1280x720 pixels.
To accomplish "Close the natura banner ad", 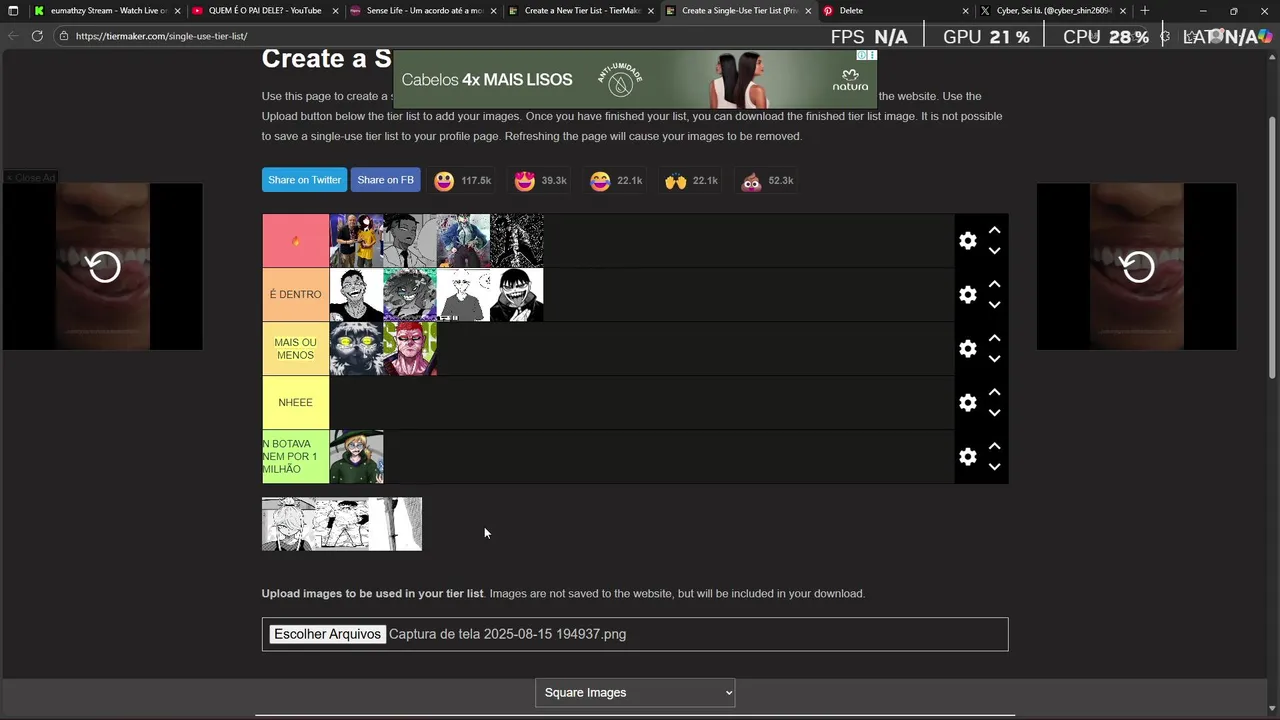I will pyautogui.click(x=872, y=56).
